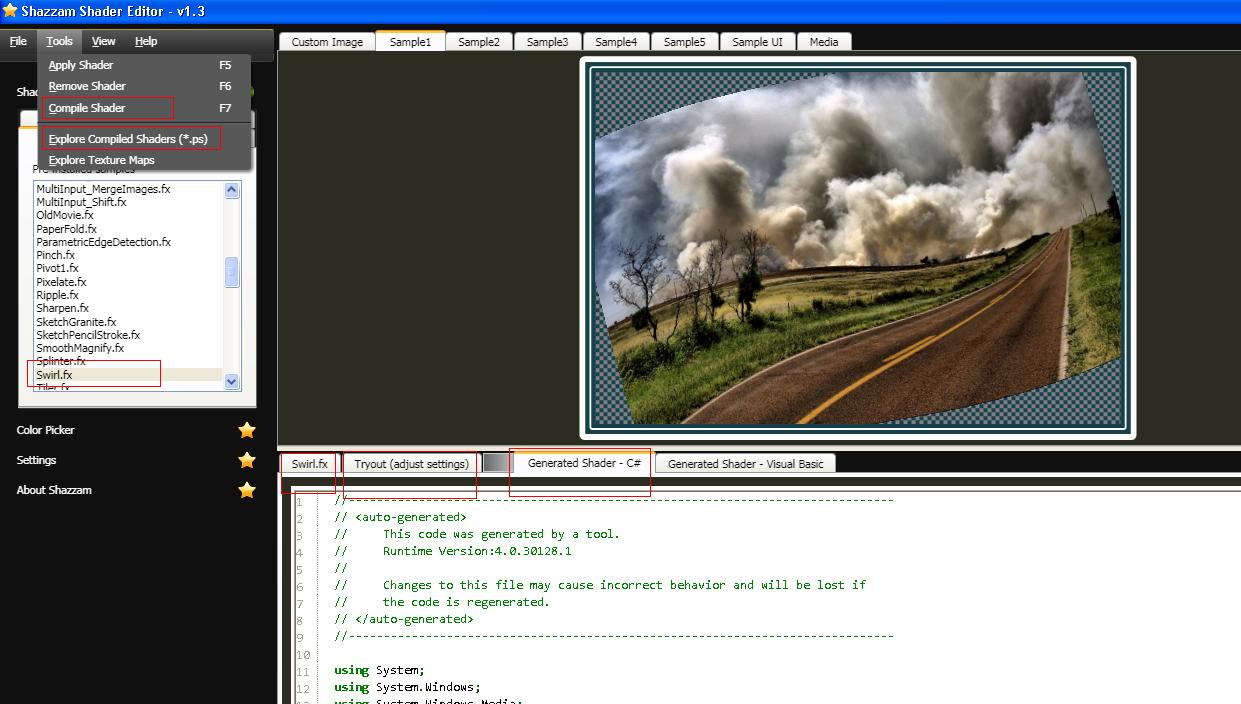
Task: Open the Media tab
Action: (823, 41)
